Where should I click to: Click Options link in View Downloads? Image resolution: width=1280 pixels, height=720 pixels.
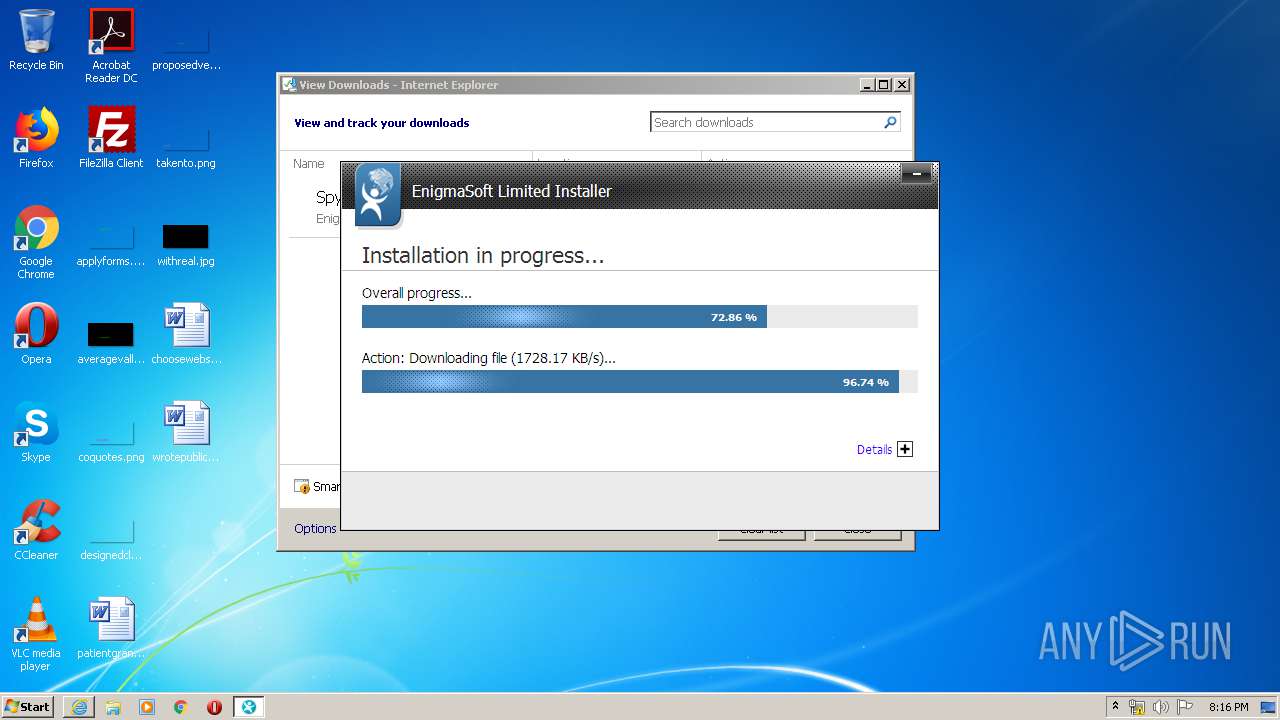point(315,528)
